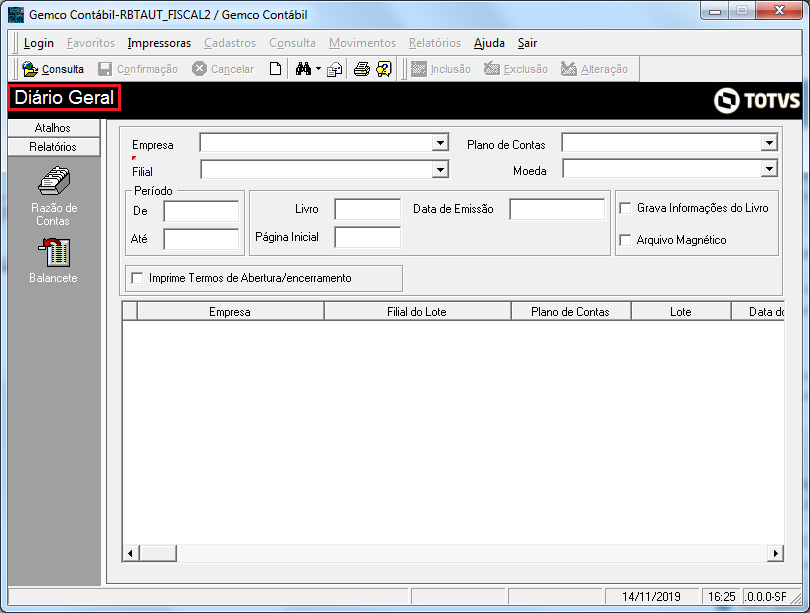
Task: Click the Página Inicial input field
Action: point(368,237)
